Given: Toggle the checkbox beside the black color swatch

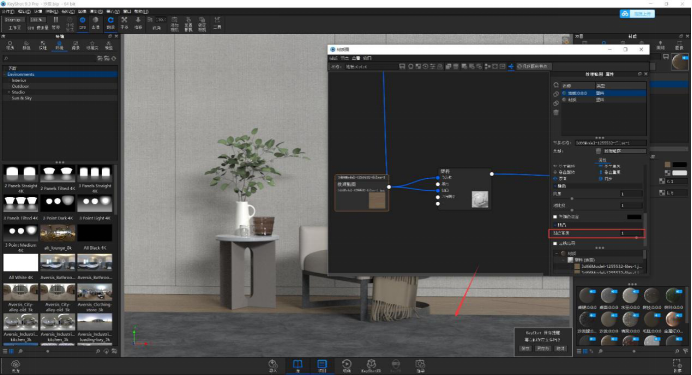Looking at the screenshot, I should pos(555,217).
